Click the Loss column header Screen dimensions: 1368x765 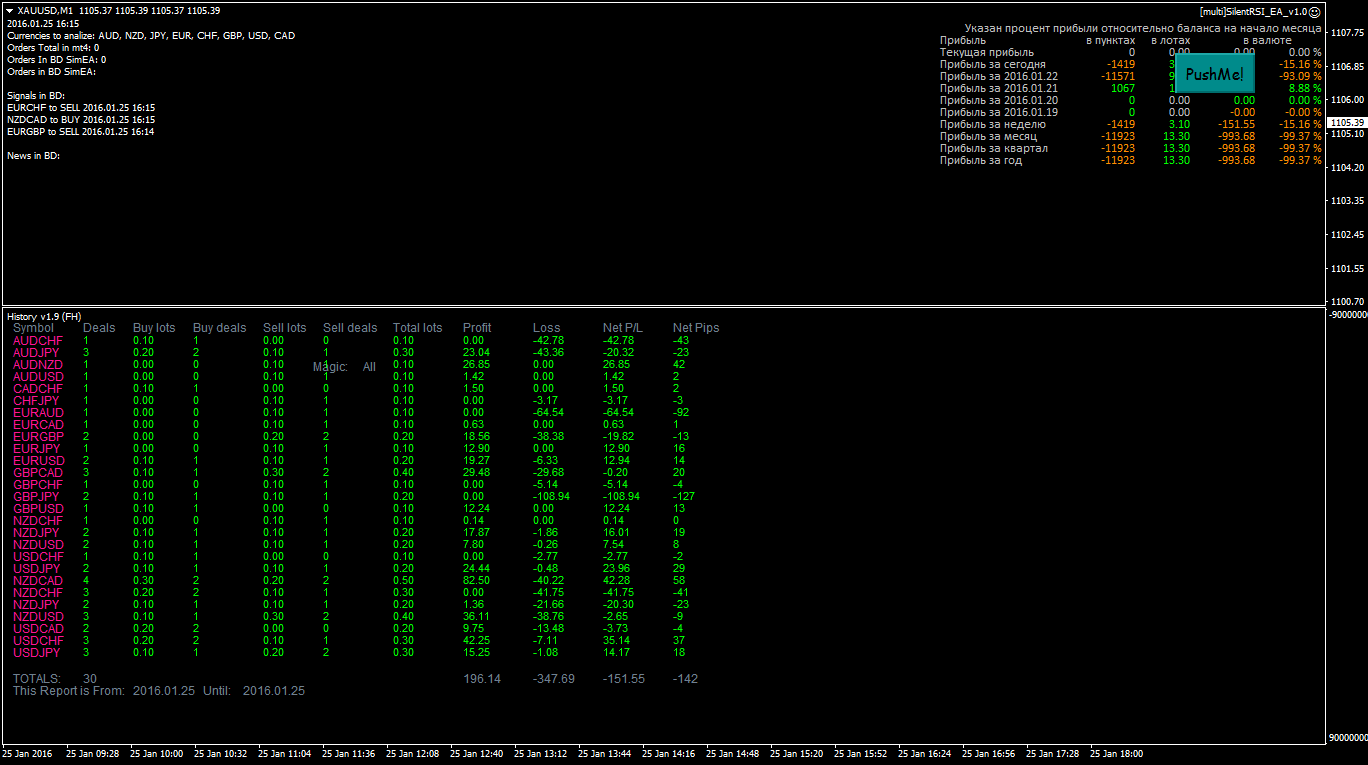[547, 328]
